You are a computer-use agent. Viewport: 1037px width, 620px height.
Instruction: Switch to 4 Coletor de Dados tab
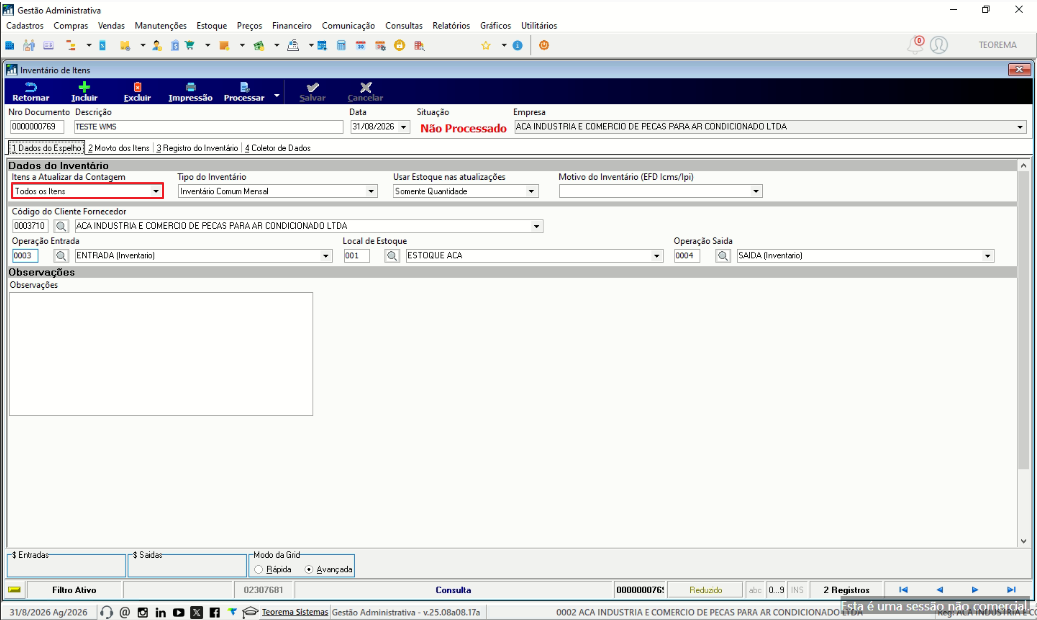pyautogui.click(x=278, y=148)
